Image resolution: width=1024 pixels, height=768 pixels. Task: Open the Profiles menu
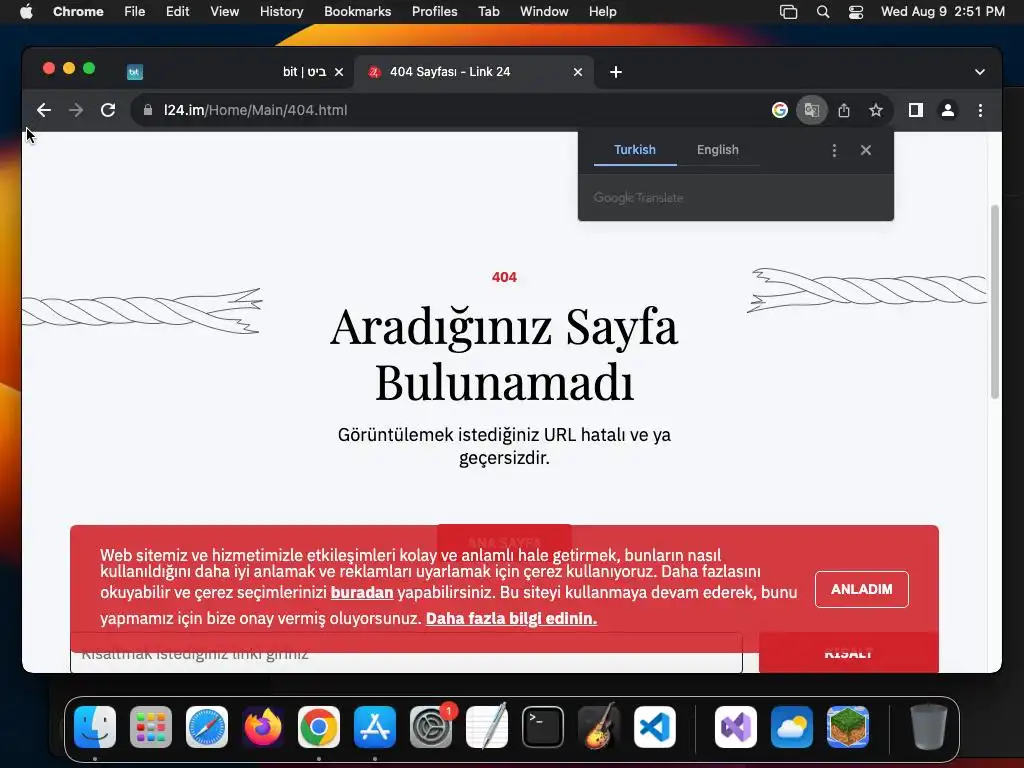click(x=434, y=12)
